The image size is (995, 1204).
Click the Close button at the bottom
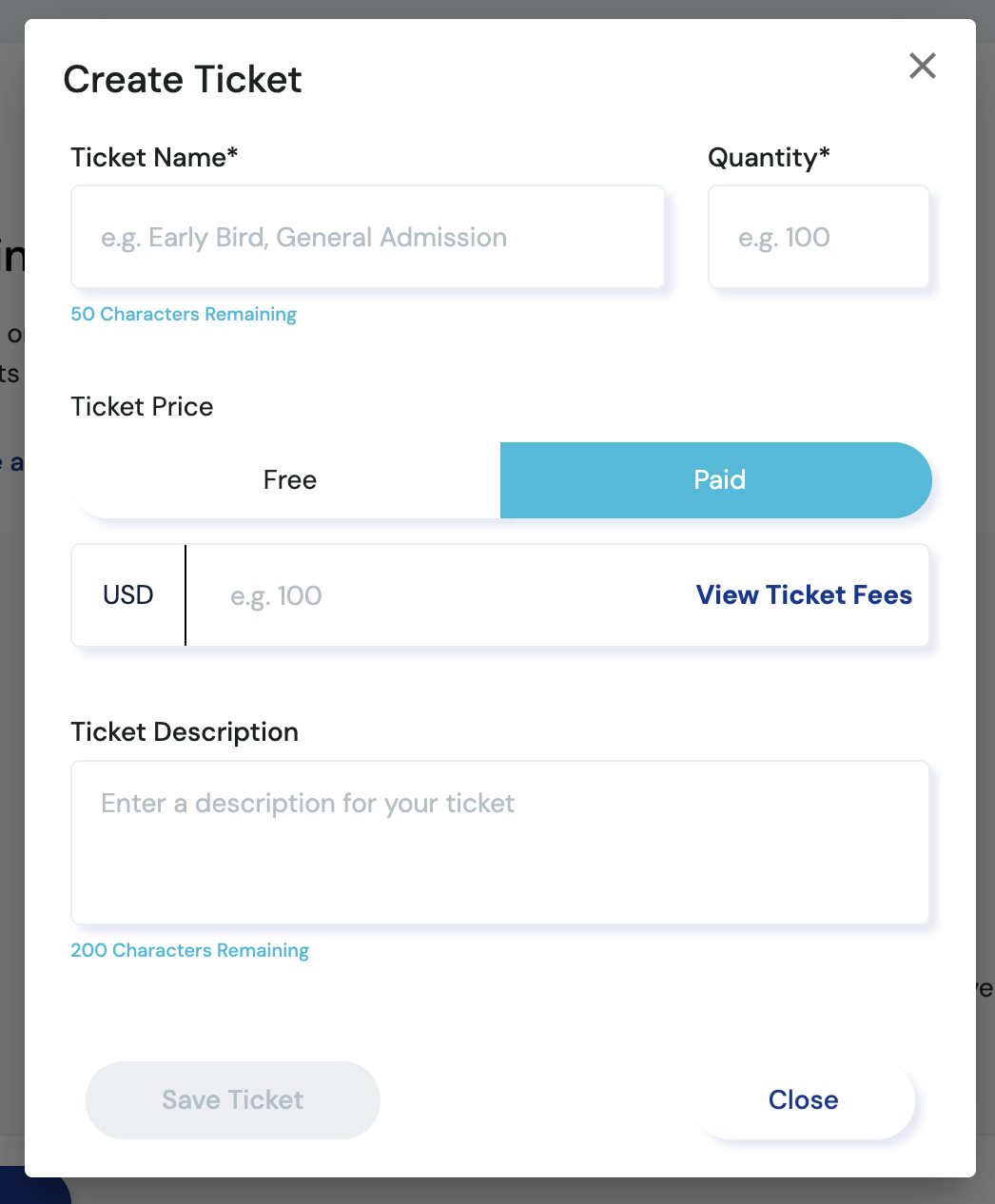coord(804,1100)
